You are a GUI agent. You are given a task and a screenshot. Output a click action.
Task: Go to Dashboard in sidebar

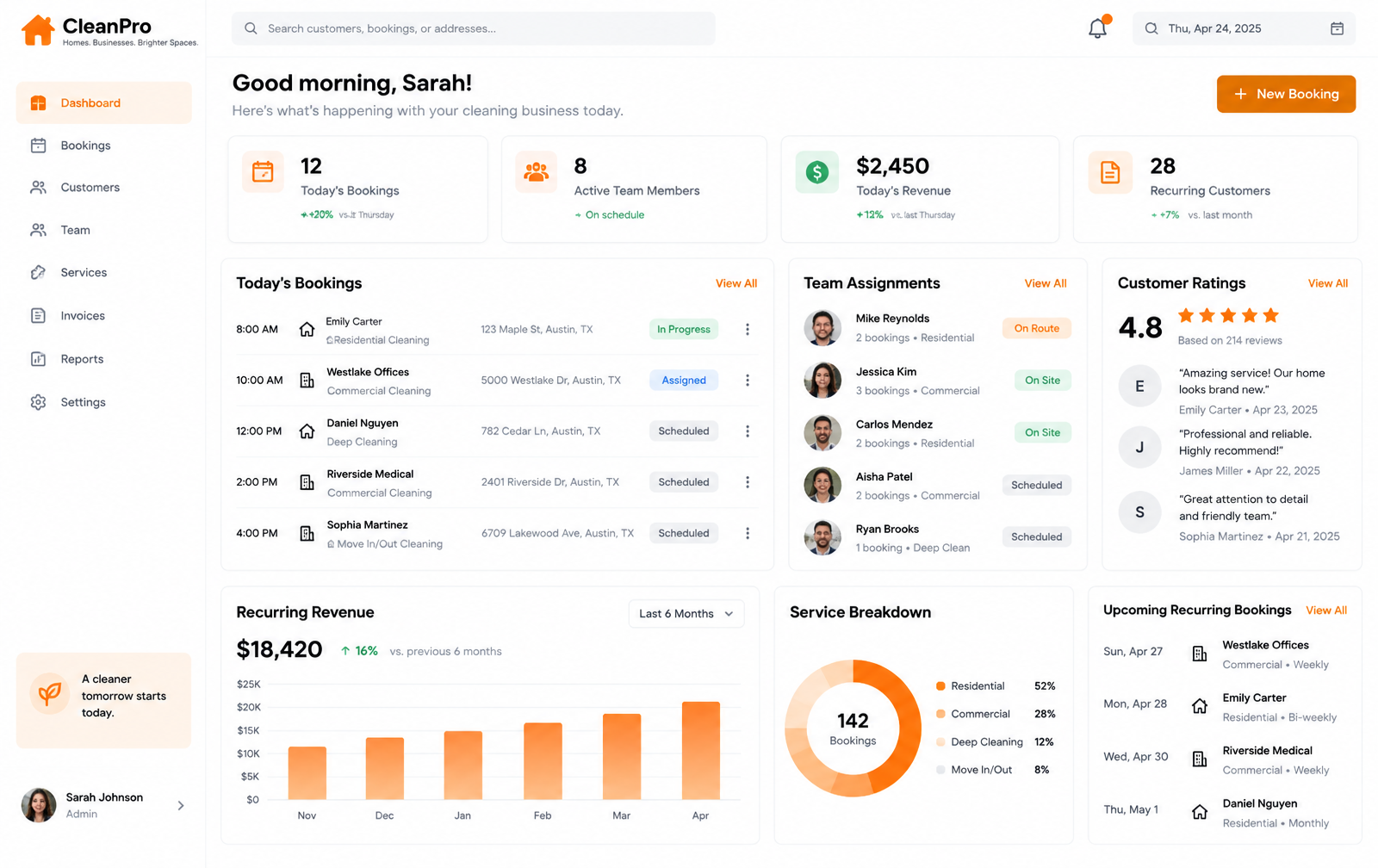104,103
